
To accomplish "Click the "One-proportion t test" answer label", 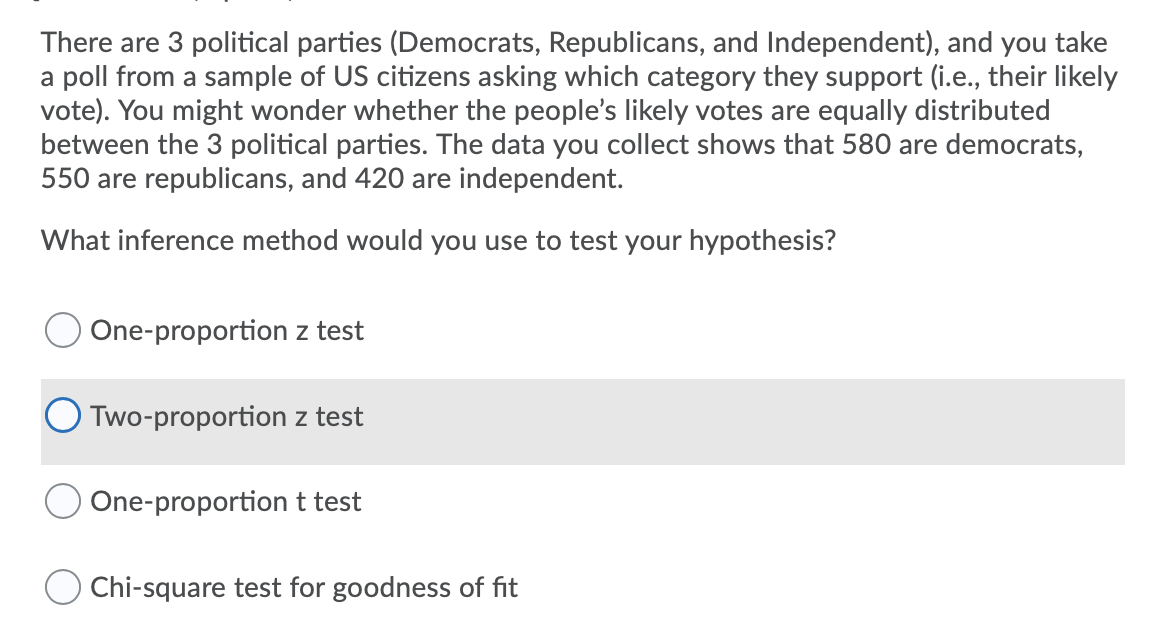I will 225,502.
